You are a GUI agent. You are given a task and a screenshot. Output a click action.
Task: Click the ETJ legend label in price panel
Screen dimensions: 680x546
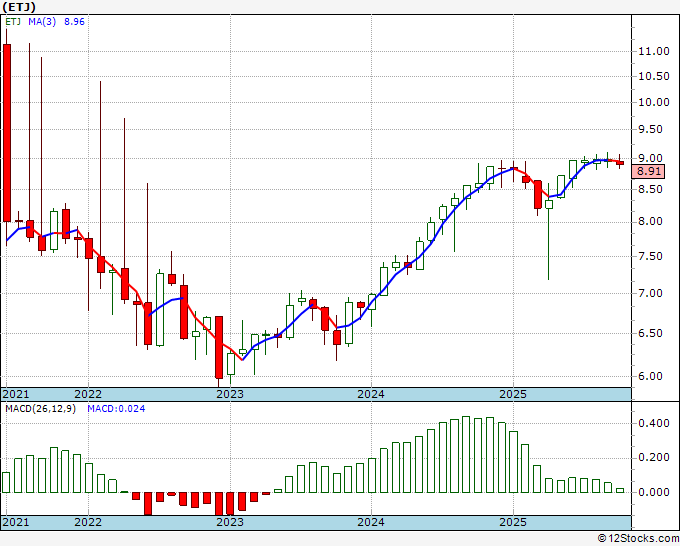13,22
